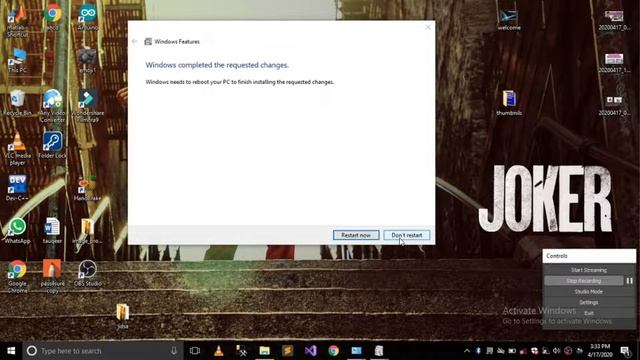Viewport: 640px width, 360px height.
Task: Enable Studio Mode in OBS Controls
Action: 589,291
